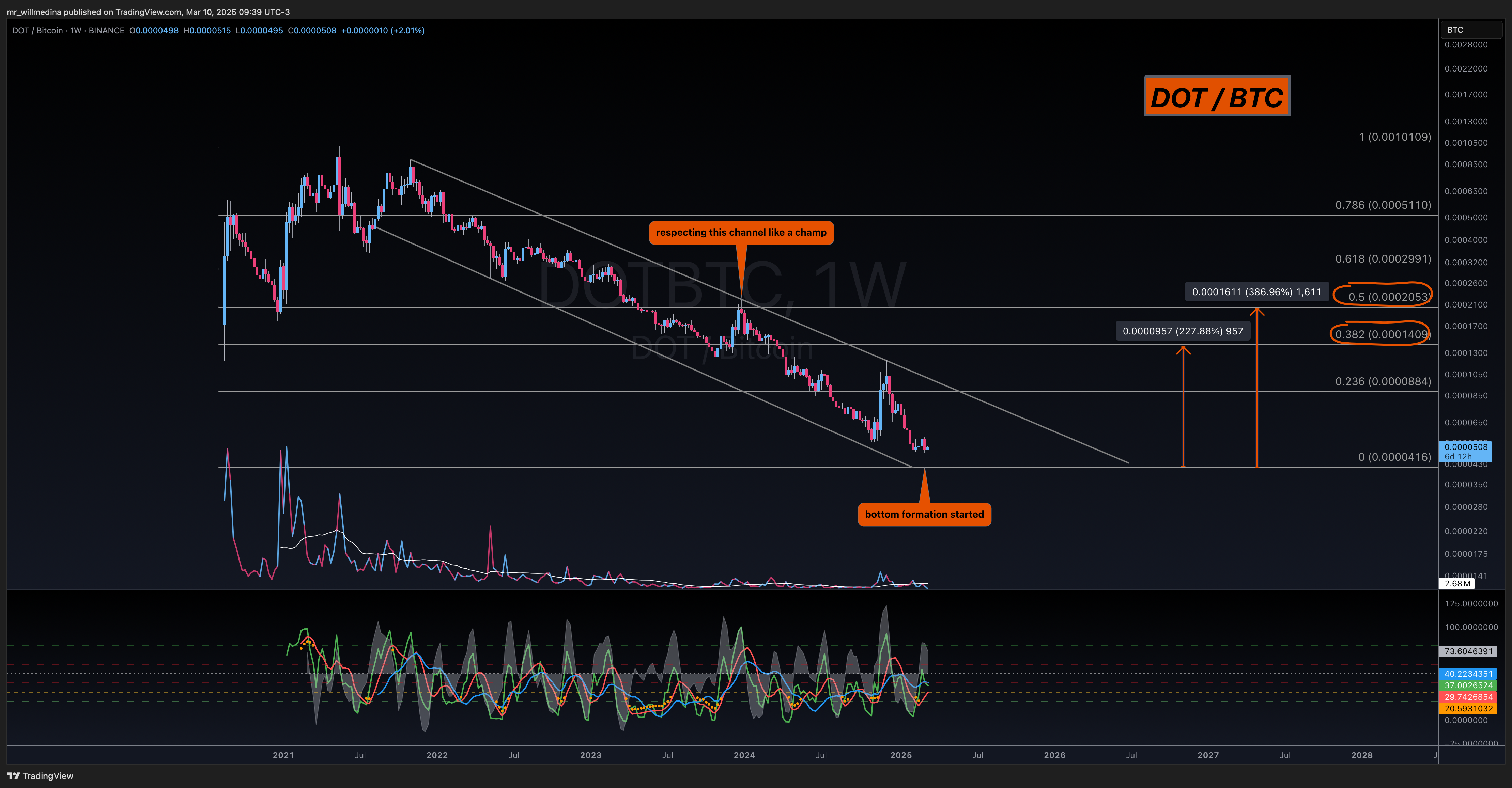Select the 'respecting this channel like a champ' callout
This screenshot has width=1512, height=788.
(741, 232)
